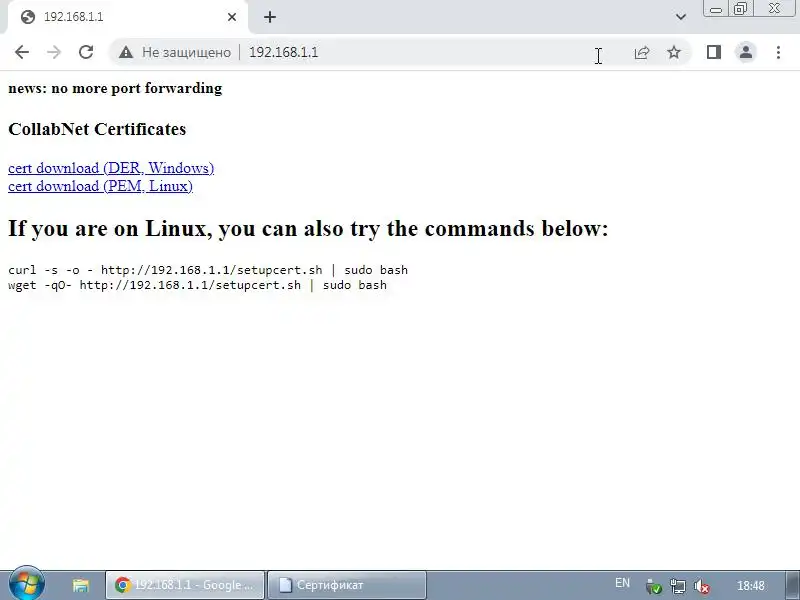Open the side panel icon
Image resolution: width=800 pixels, height=600 pixels.
pyautogui.click(x=714, y=52)
